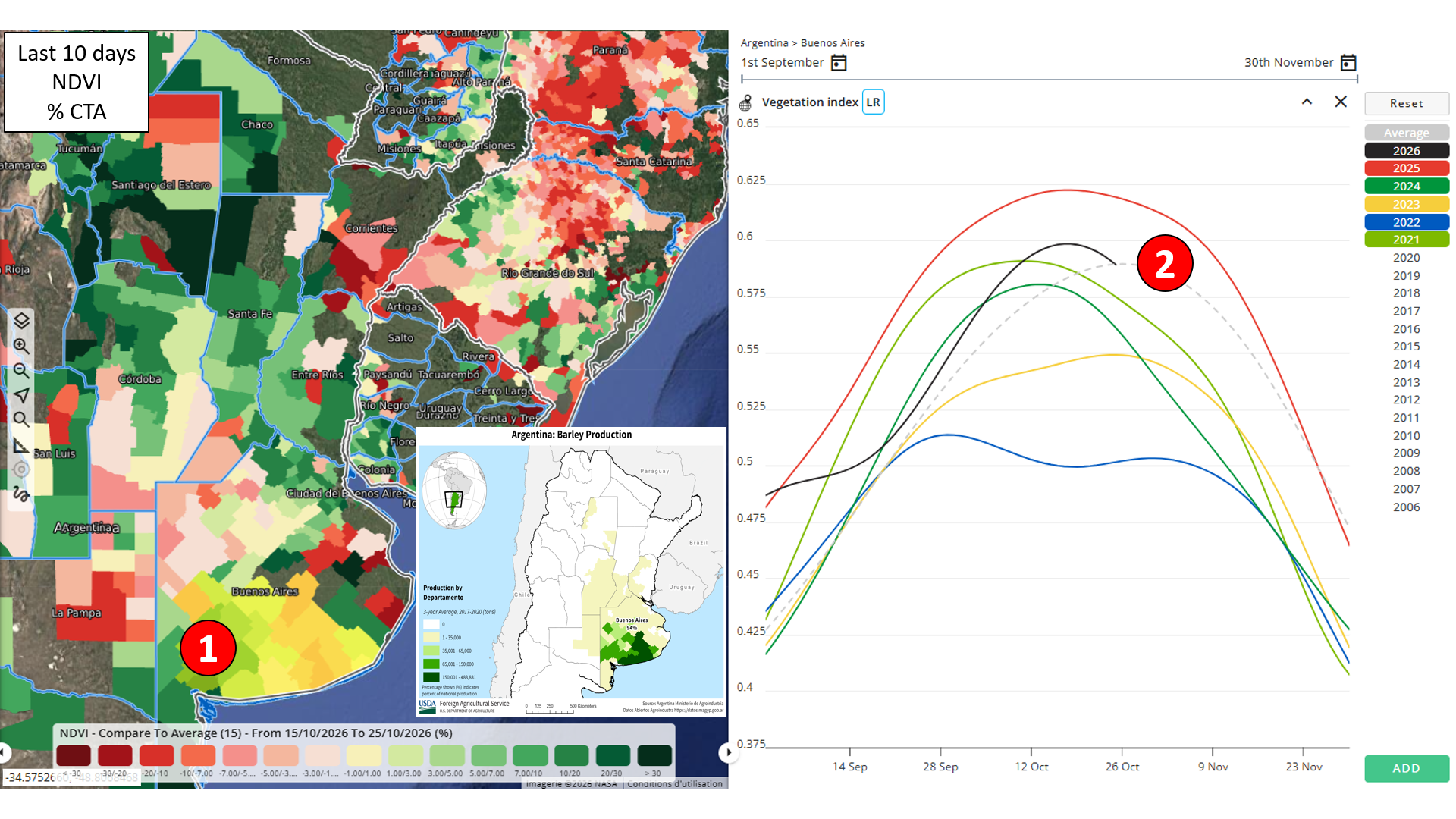Click the Argentina Barley Production inset map

(x=572, y=572)
